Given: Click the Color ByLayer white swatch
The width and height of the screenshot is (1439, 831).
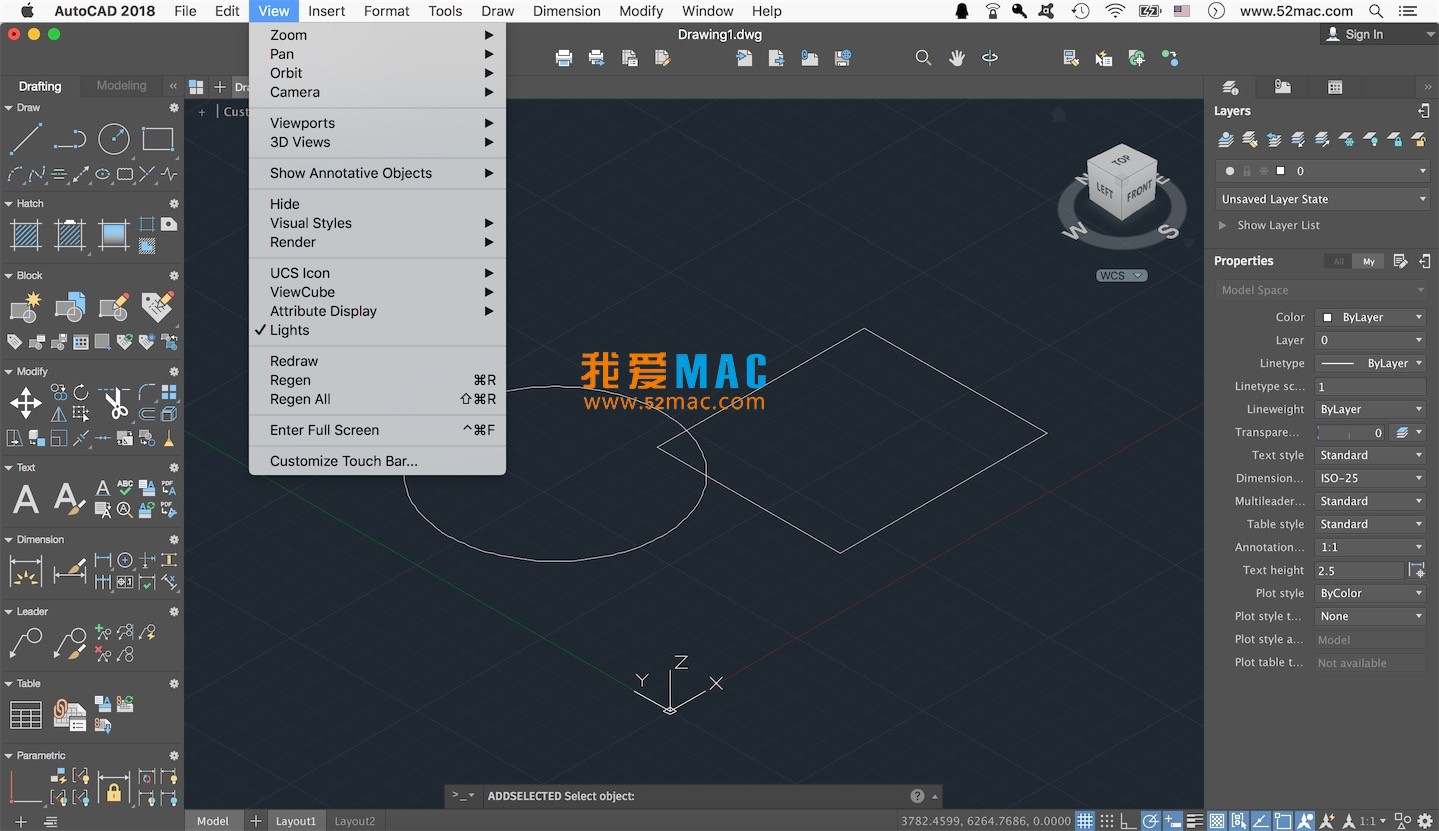Looking at the screenshot, I should click(x=1328, y=317).
